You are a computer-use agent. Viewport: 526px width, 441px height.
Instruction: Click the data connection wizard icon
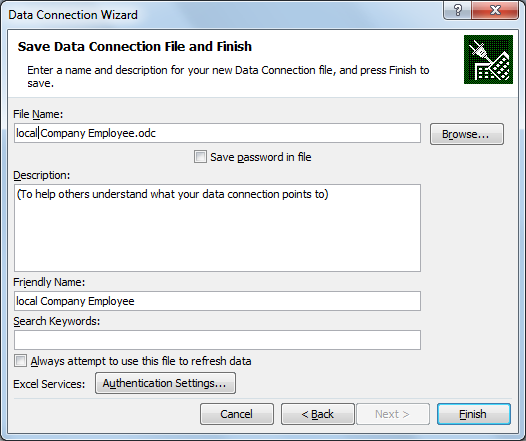click(x=488, y=59)
